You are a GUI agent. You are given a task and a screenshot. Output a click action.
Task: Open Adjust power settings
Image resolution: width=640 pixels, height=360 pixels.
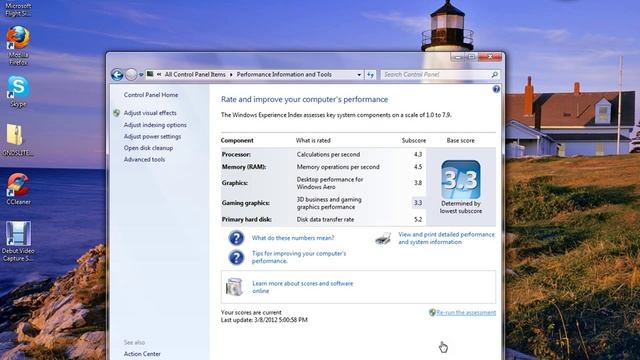tap(152, 136)
